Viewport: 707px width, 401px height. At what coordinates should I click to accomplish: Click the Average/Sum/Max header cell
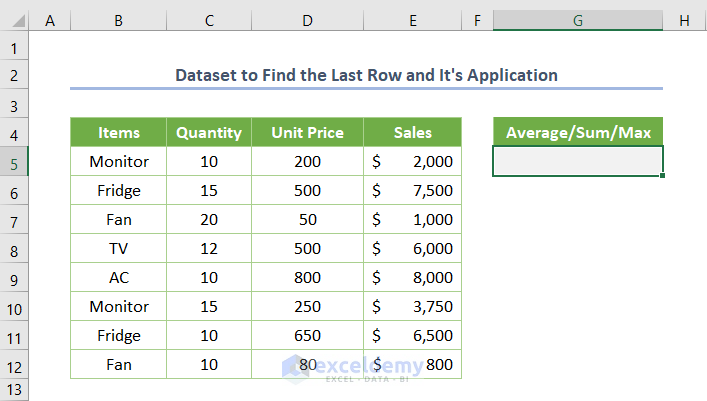(577, 133)
